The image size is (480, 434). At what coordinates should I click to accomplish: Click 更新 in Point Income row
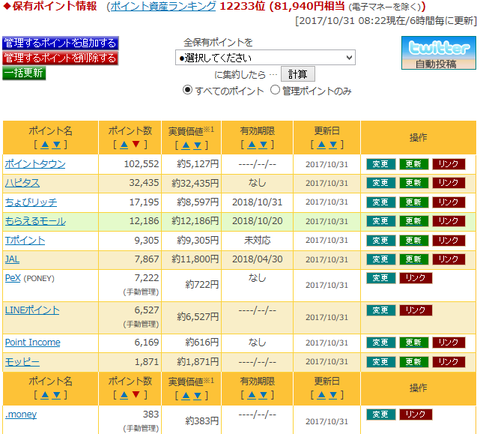click(x=414, y=342)
